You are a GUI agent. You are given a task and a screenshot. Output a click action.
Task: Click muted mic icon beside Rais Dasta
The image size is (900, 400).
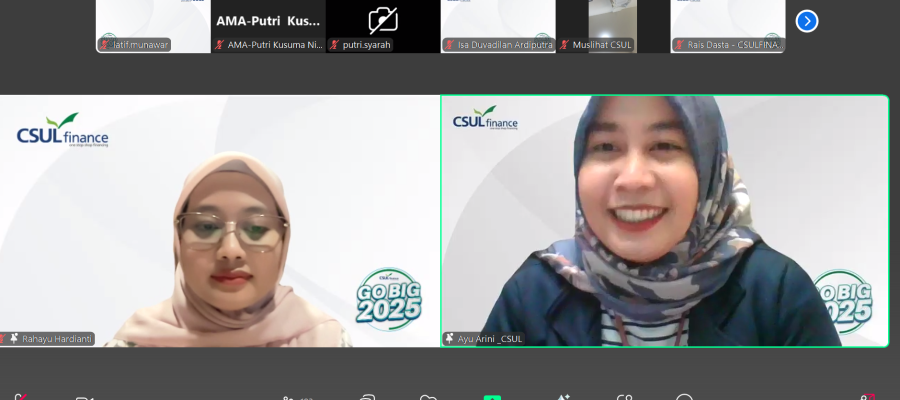pos(679,45)
